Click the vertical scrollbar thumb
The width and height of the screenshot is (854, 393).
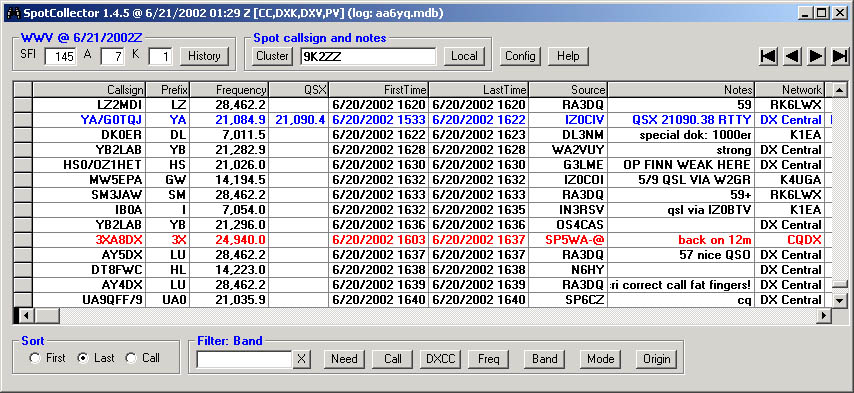coord(840,284)
